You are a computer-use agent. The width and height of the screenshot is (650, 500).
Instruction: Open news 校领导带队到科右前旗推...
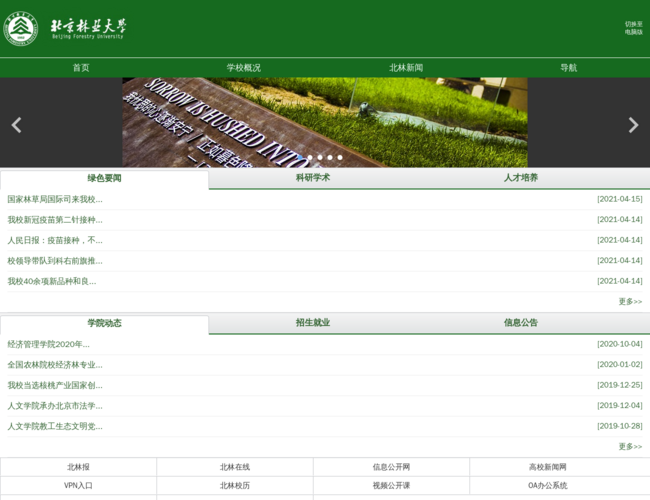55,261
